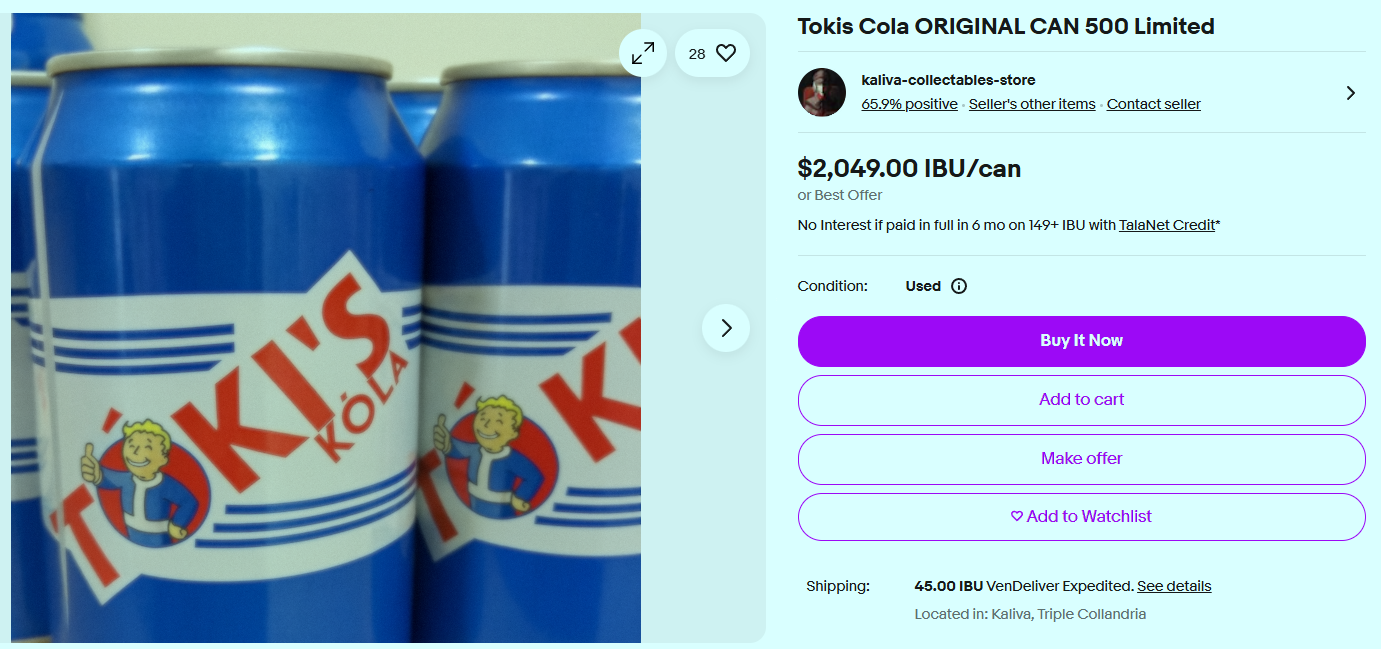Go to the next product image
Image resolution: width=1381 pixels, height=649 pixels.
tap(726, 328)
